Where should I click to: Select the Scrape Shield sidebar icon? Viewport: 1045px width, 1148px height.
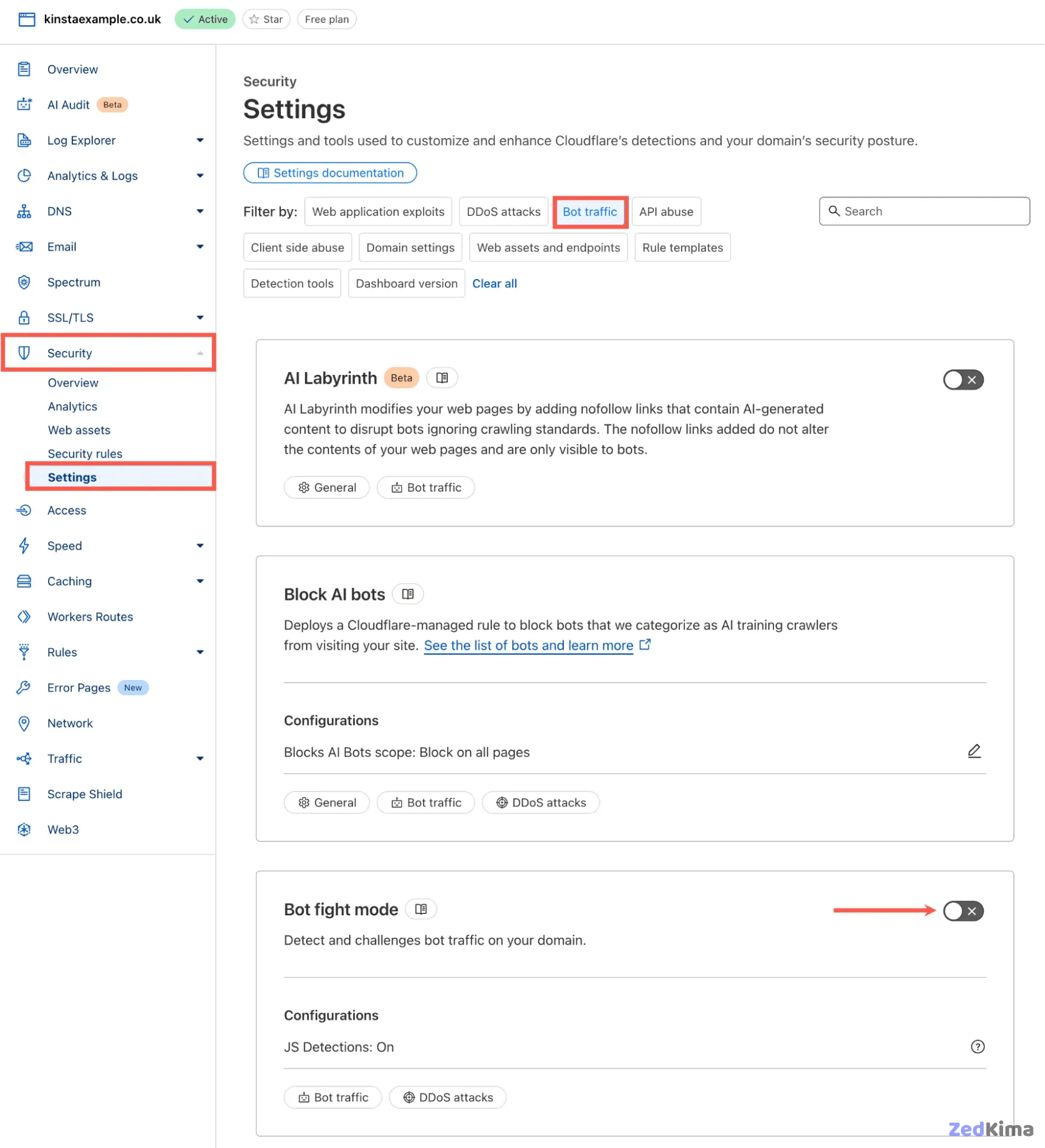pos(24,794)
